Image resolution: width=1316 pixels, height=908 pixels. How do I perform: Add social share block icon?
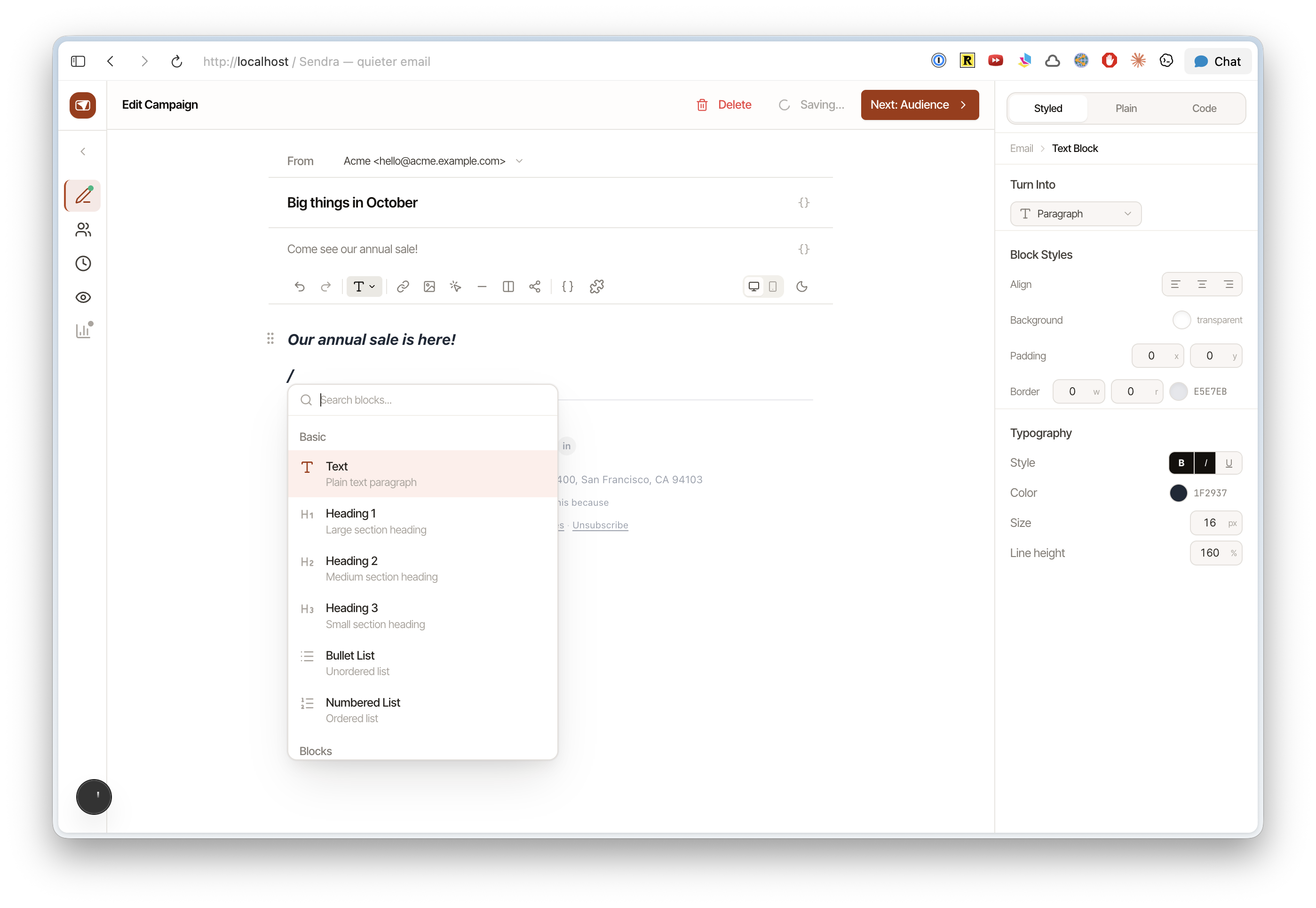535,287
